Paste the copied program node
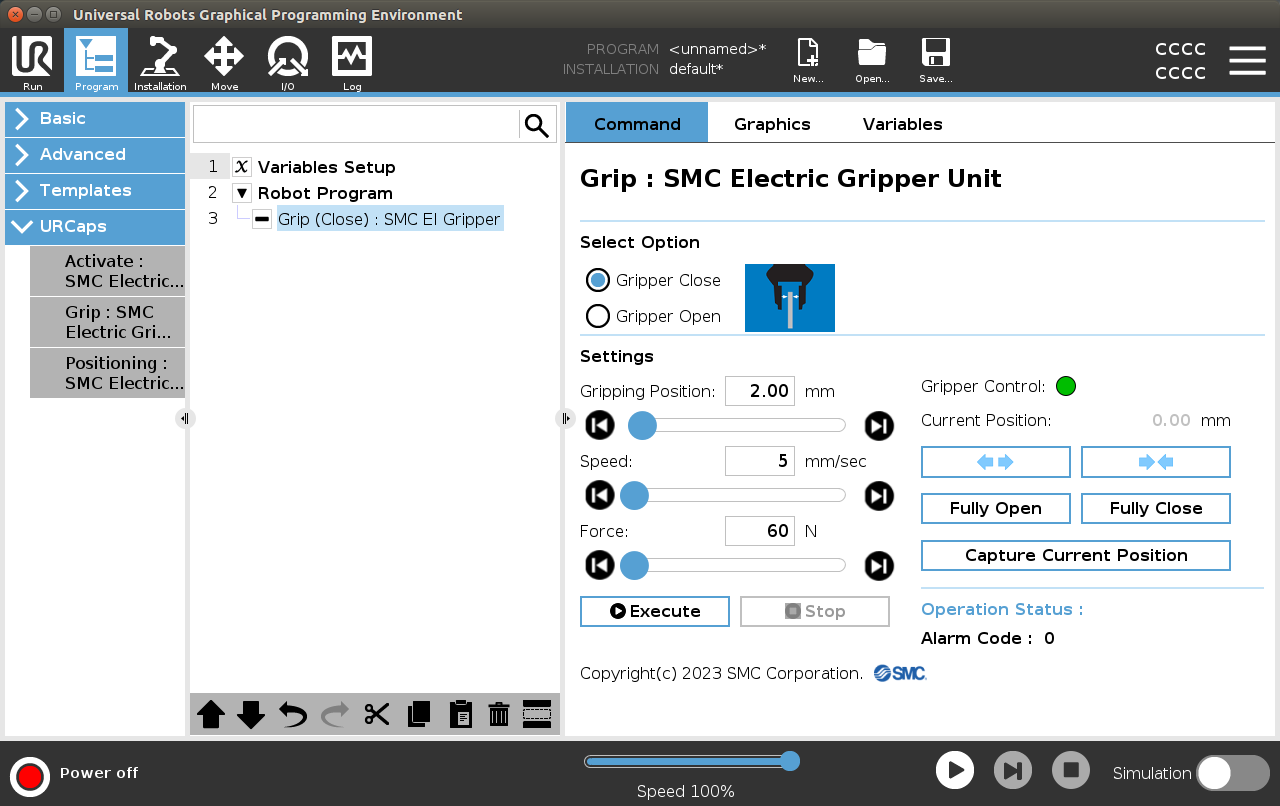 pos(460,714)
